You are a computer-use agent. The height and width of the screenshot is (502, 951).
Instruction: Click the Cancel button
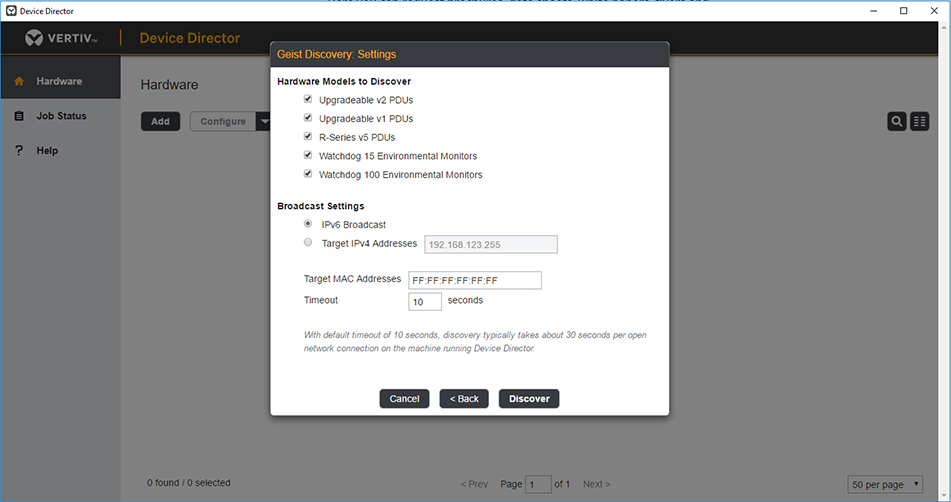(x=405, y=399)
